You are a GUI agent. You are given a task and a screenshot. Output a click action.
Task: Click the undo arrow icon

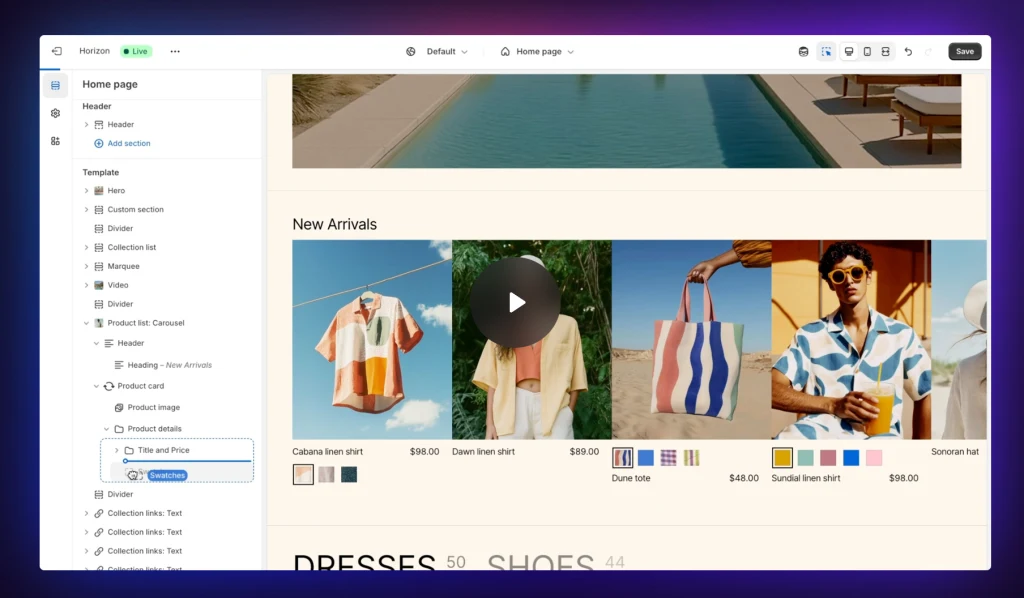pyautogui.click(x=908, y=51)
